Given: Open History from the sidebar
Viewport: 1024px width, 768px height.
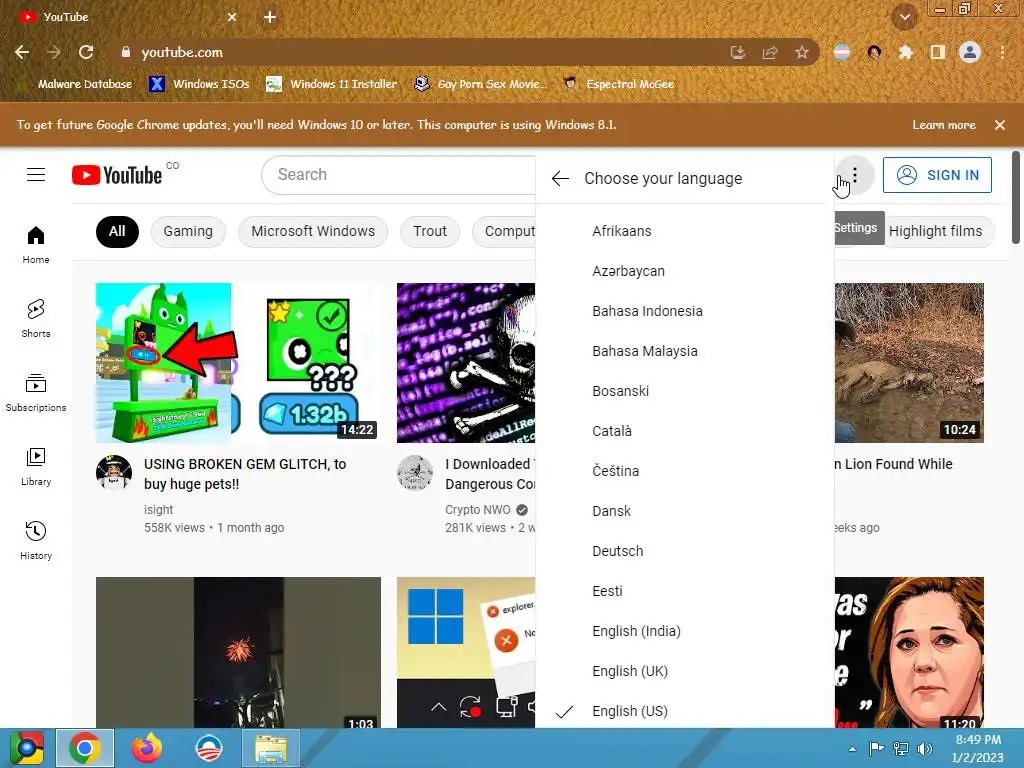Looking at the screenshot, I should (36, 540).
